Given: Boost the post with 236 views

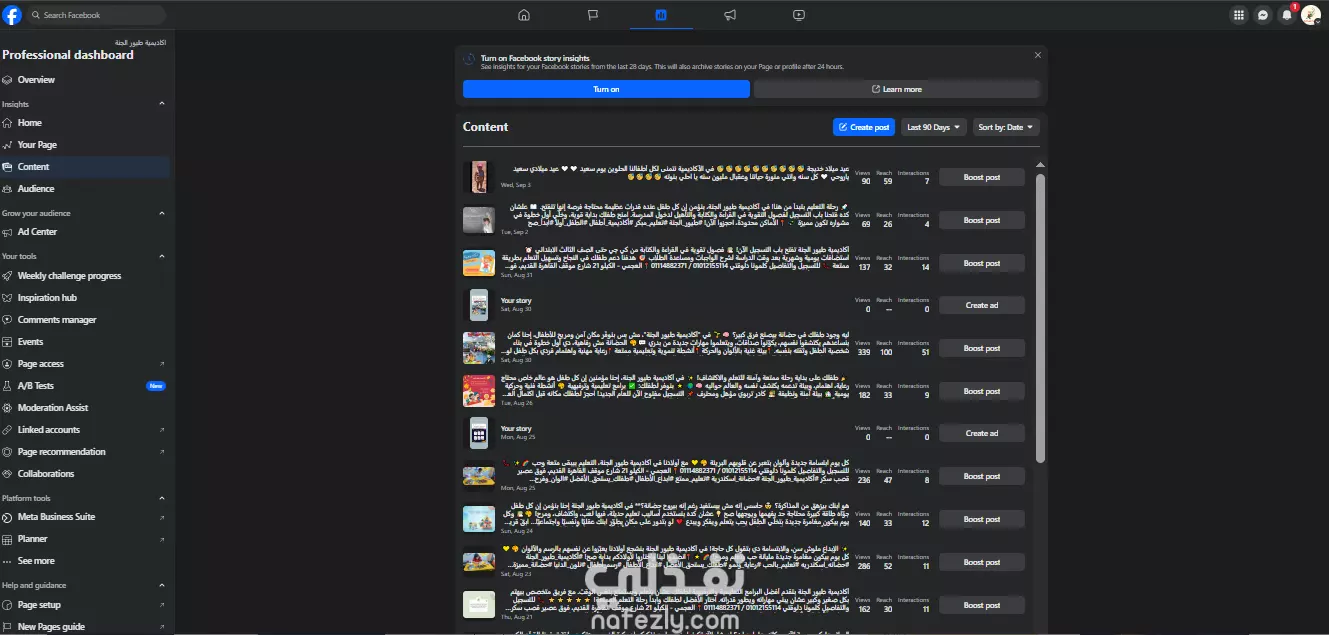Looking at the screenshot, I should point(981,476).
